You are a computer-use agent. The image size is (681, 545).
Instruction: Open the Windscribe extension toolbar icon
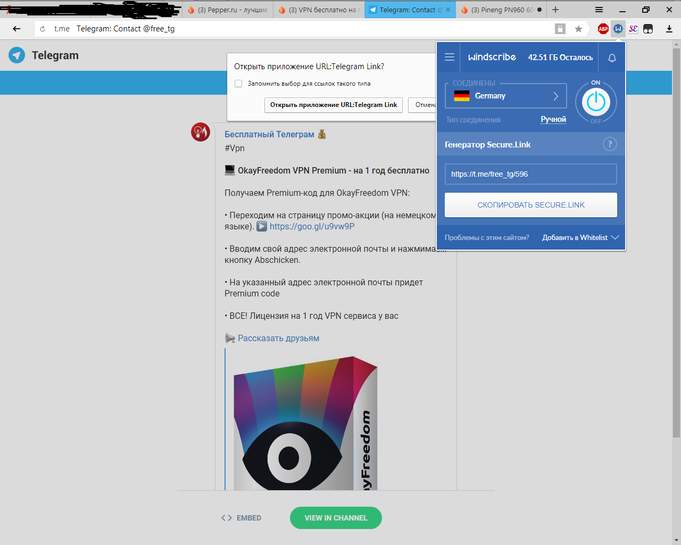(x=618, y=29)
